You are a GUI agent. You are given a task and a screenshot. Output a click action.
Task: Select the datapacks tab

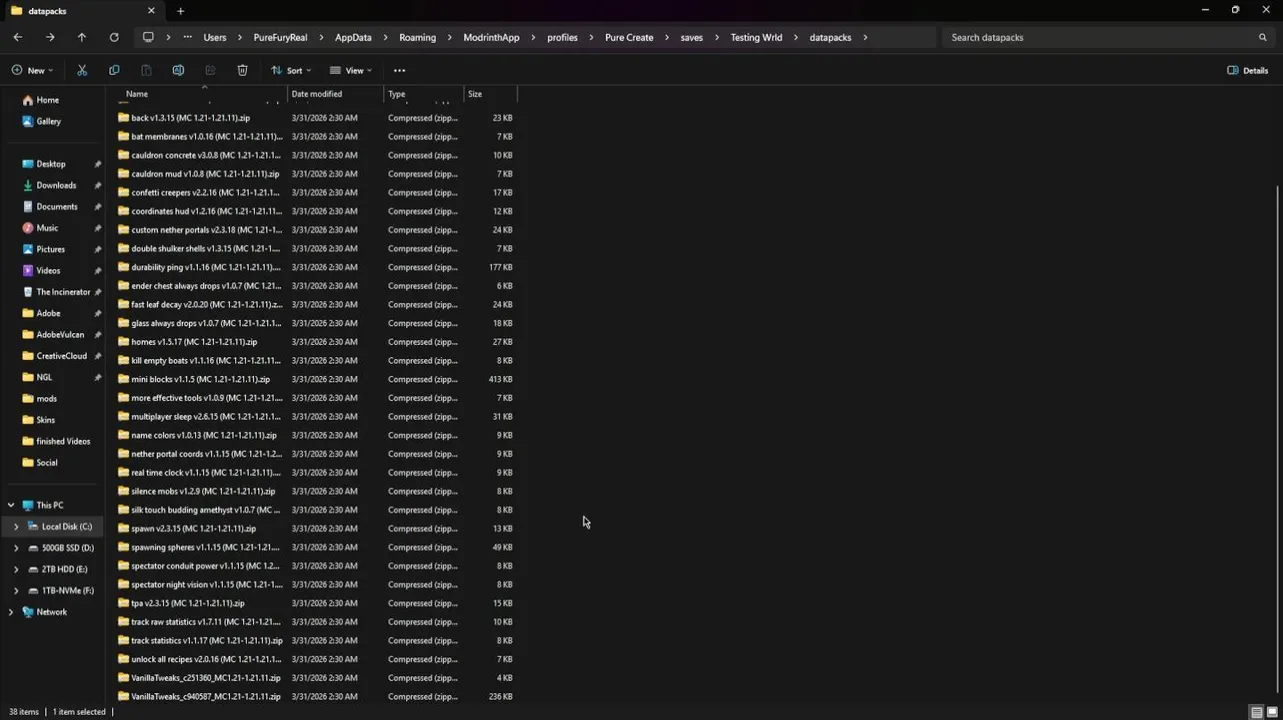82,11
